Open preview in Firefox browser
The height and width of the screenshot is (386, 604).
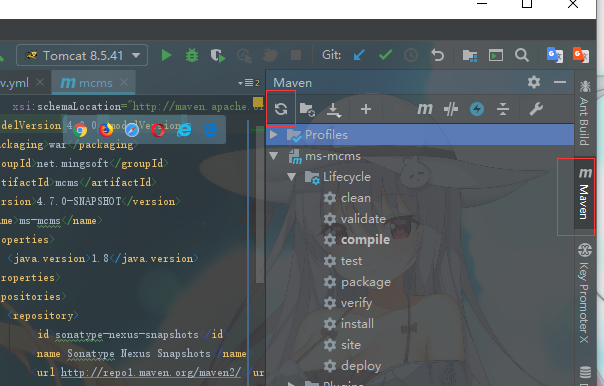point(106,130)
